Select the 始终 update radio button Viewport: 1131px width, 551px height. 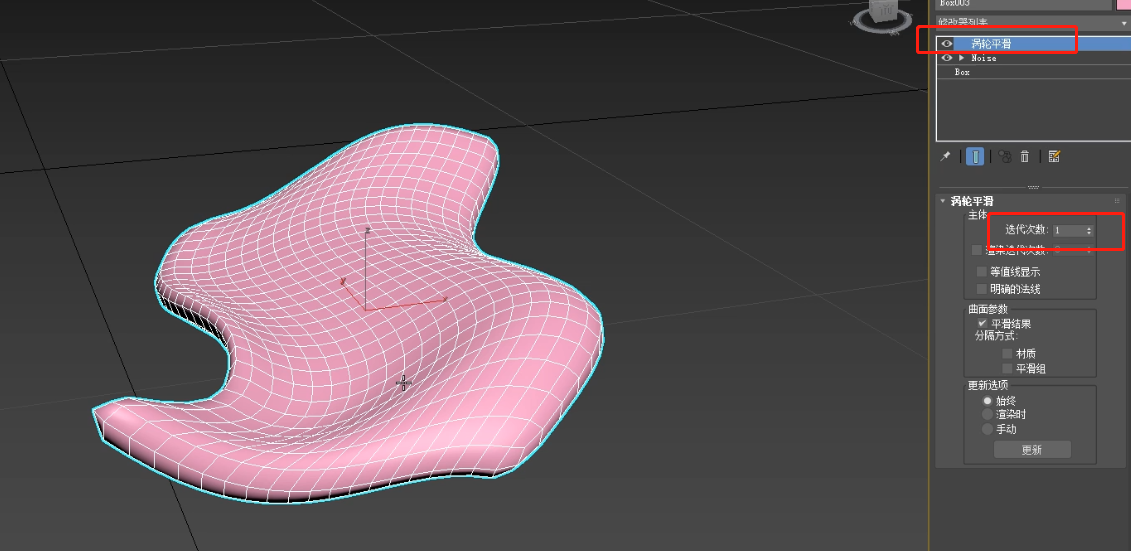(x=987, y=400)
